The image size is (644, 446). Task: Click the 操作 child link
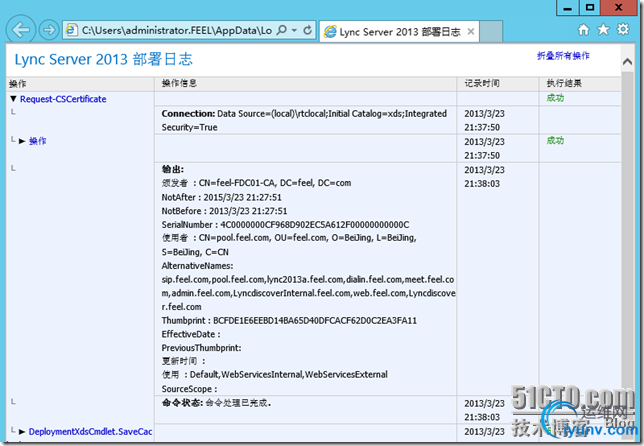tap(37, 141)
